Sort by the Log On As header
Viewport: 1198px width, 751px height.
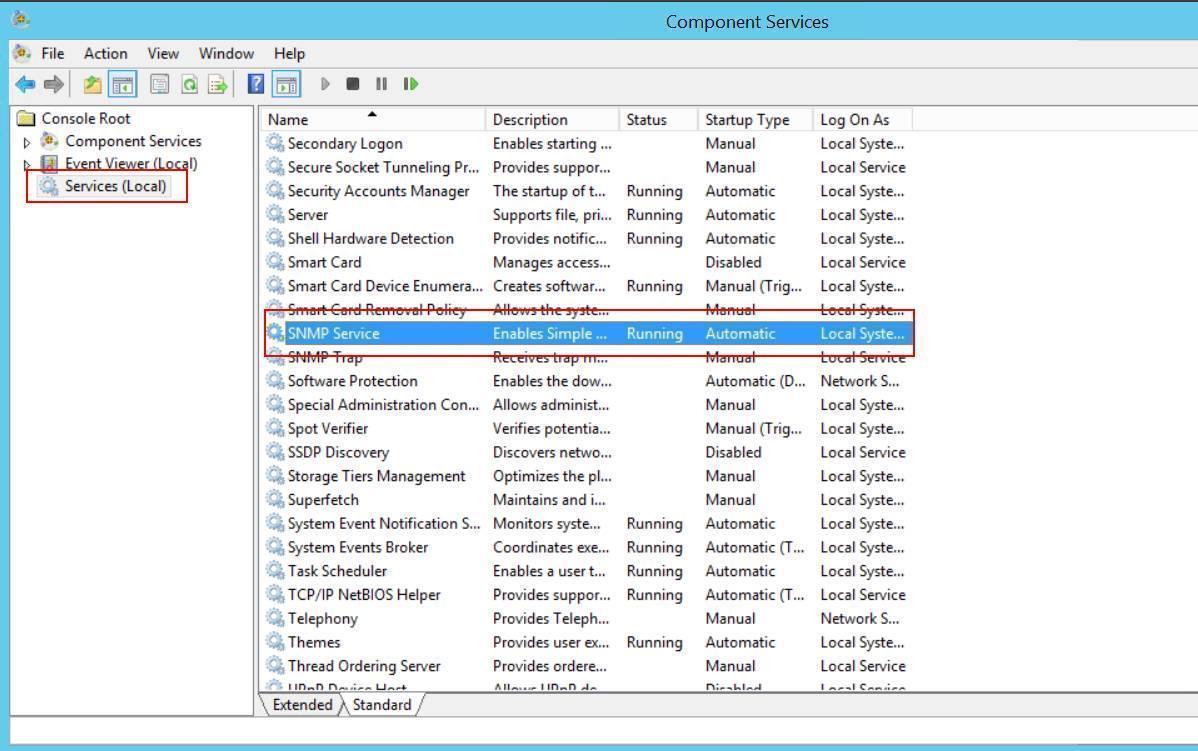pos(863,119)
